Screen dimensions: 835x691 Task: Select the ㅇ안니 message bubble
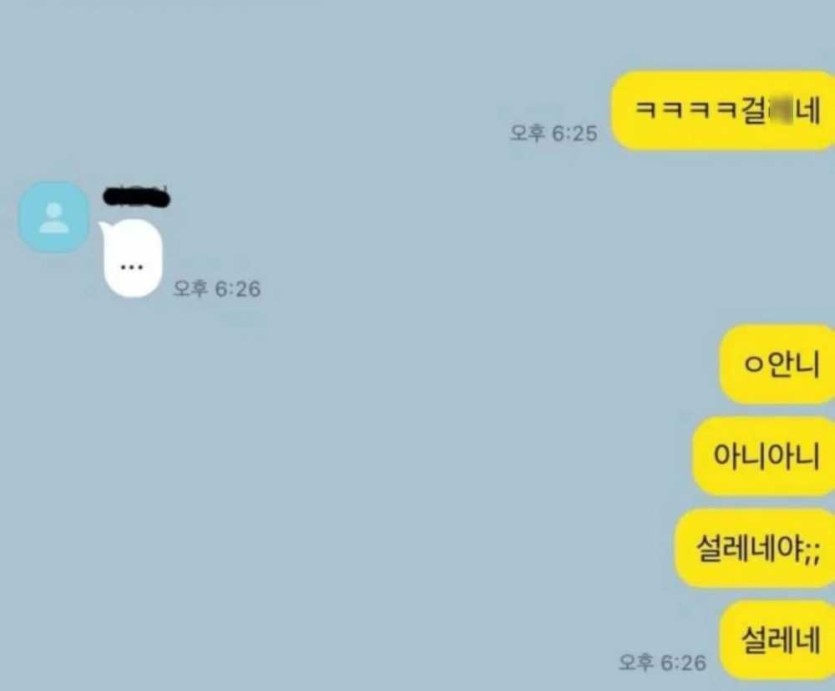pos(777,364)
